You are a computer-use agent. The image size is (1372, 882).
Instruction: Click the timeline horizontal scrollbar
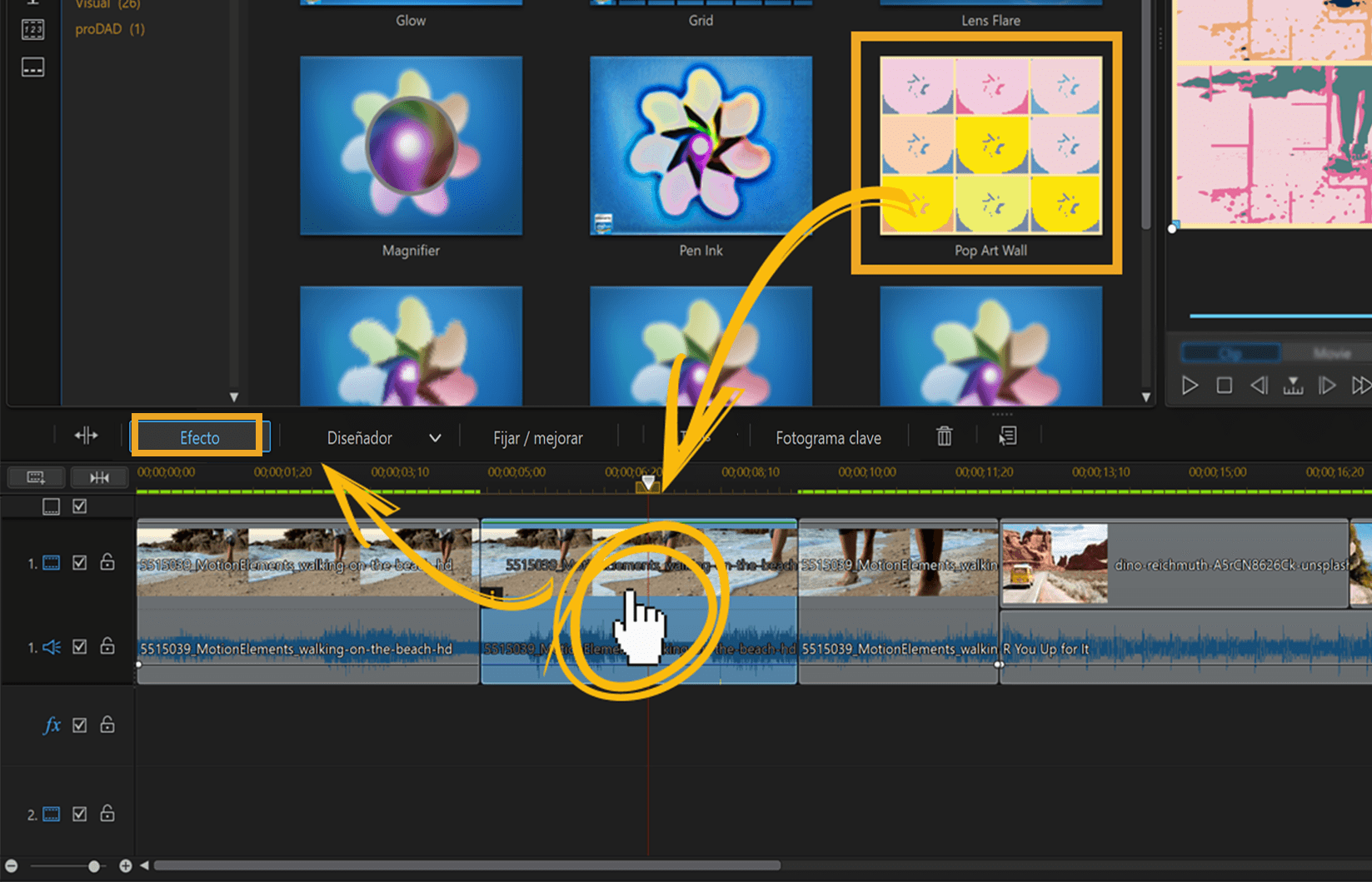point(467,865)
